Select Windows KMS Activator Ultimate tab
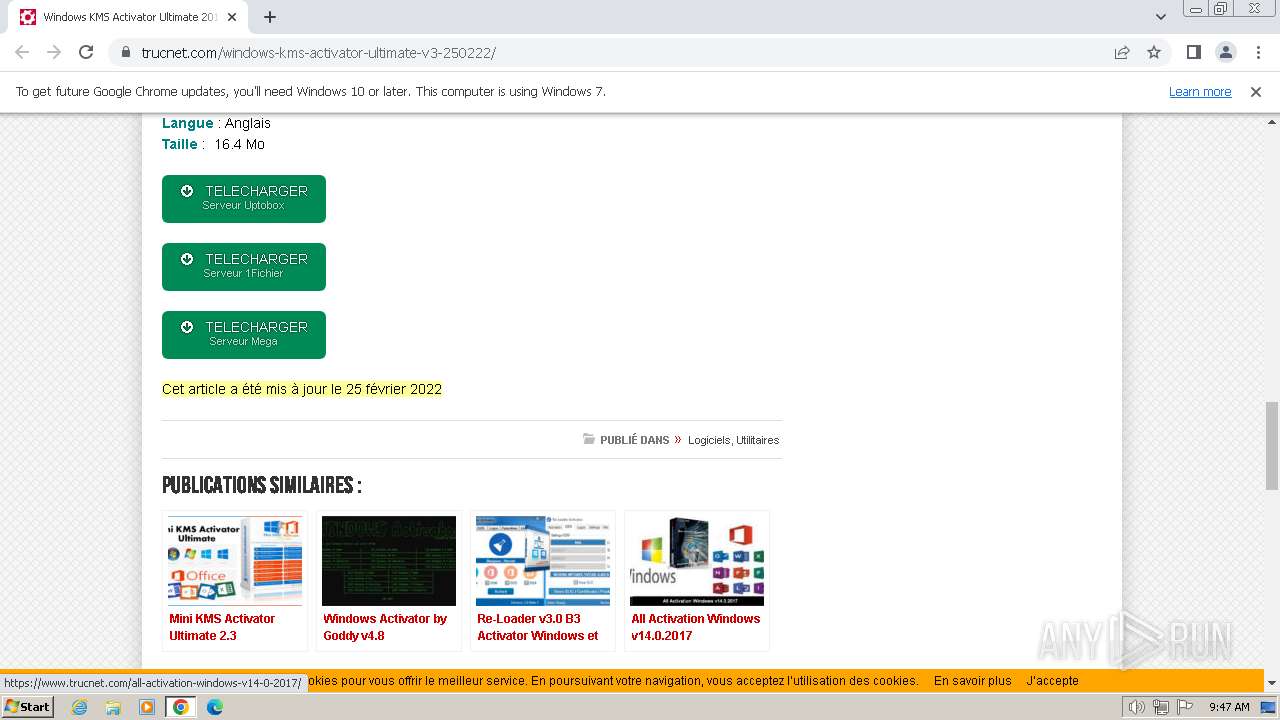The width and height of the screenshot is (1280, 720). click(129, 17)
